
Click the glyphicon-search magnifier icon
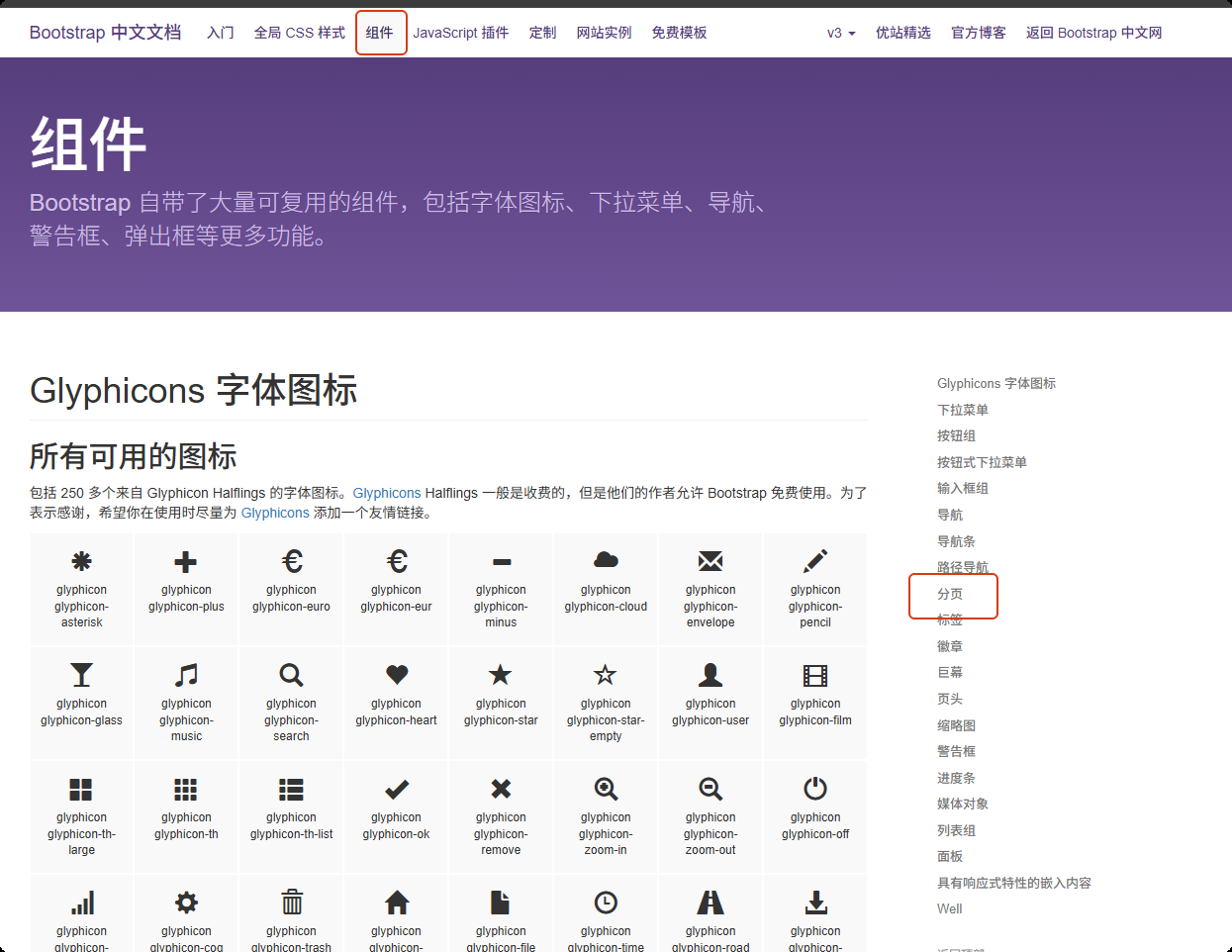pos(292,675)
